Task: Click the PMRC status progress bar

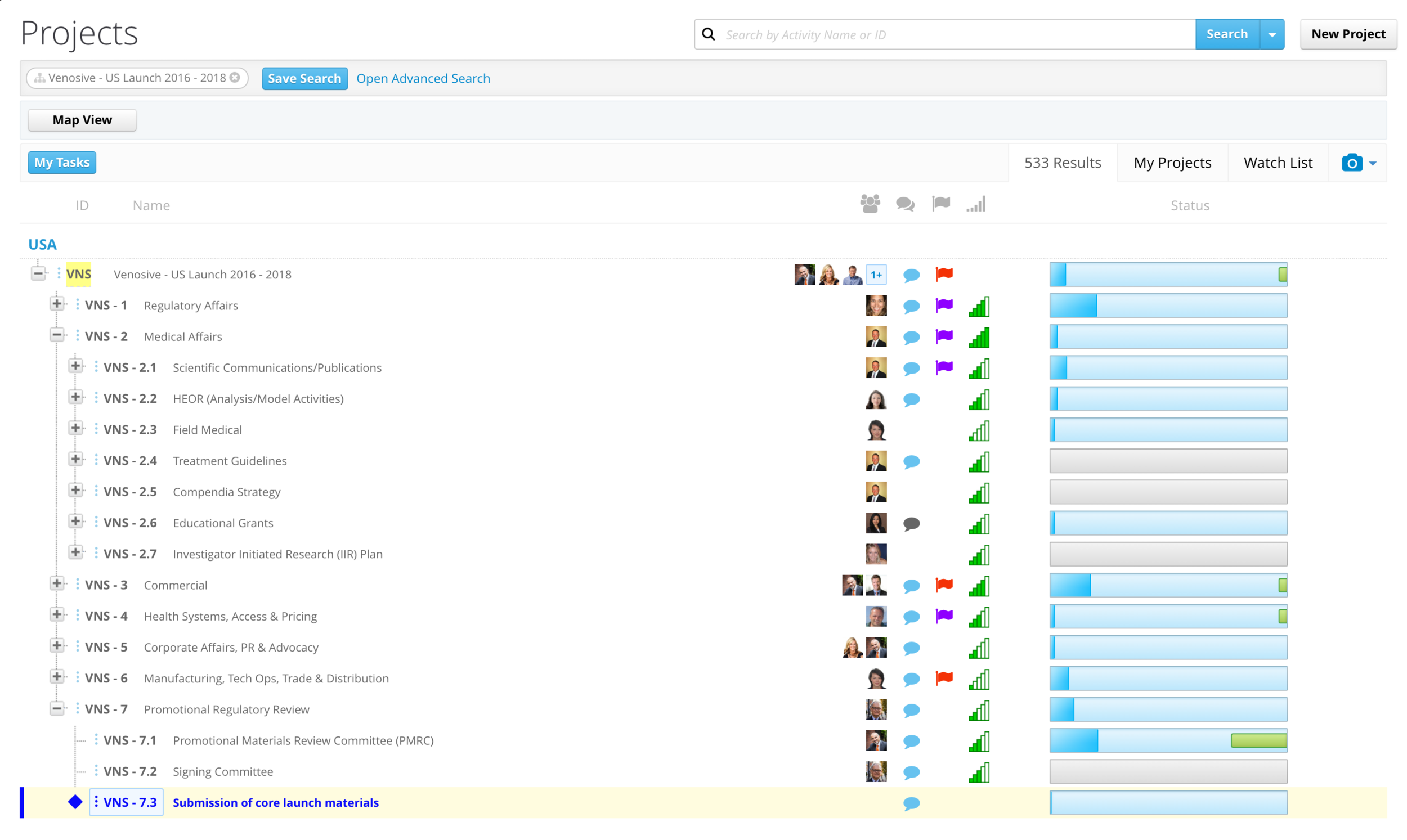Action: (1168, 740)
